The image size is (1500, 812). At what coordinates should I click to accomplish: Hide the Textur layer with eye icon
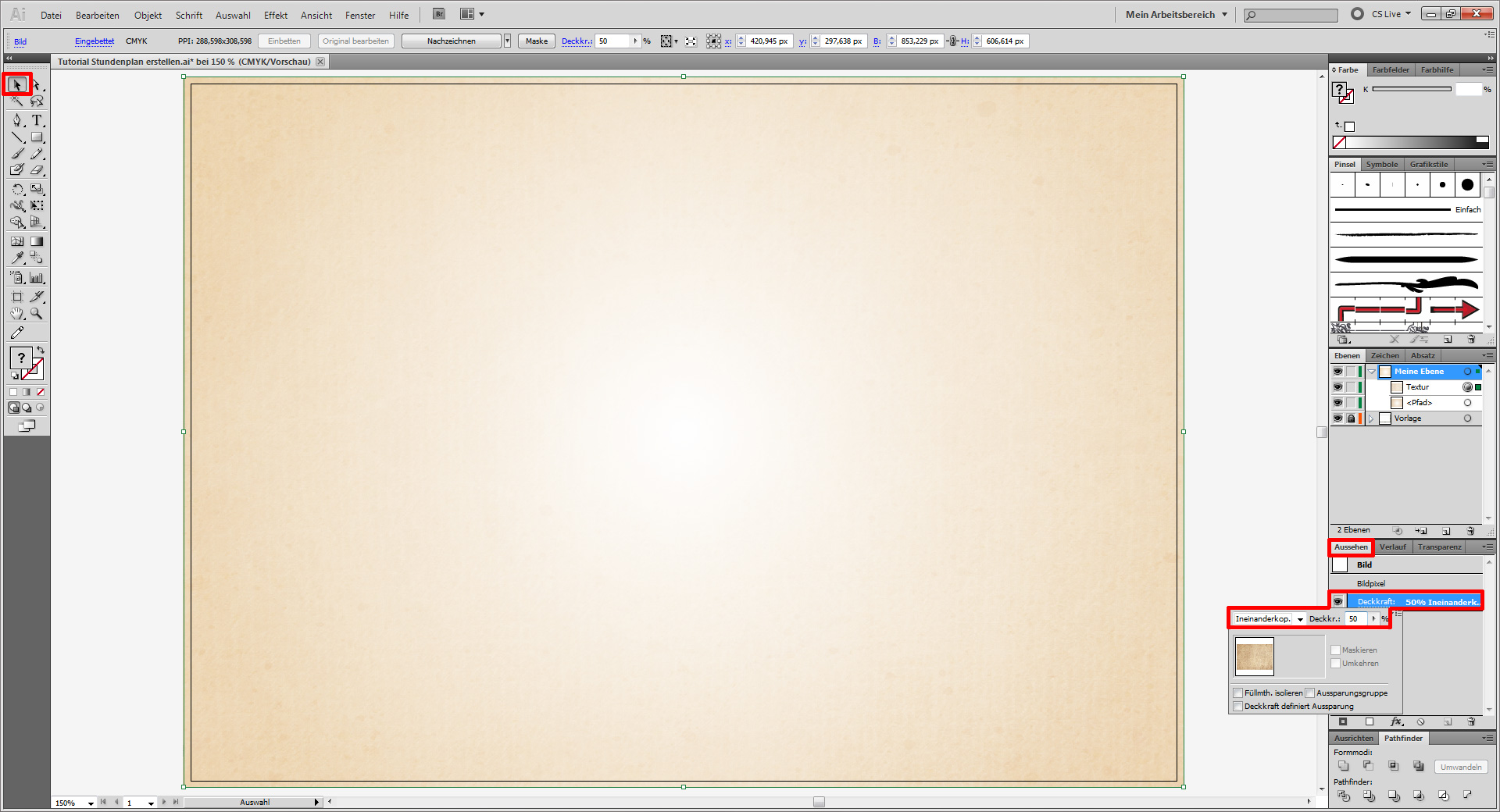click(x=1337, y=387)
